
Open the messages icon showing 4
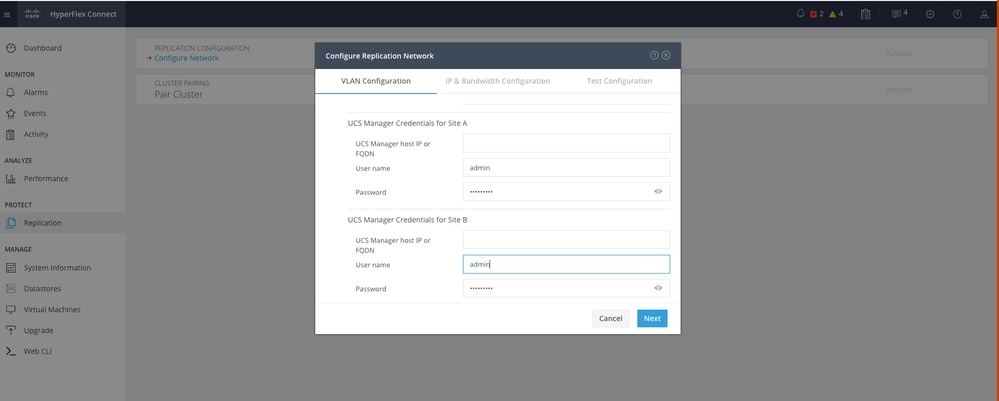tap(900, 13)
